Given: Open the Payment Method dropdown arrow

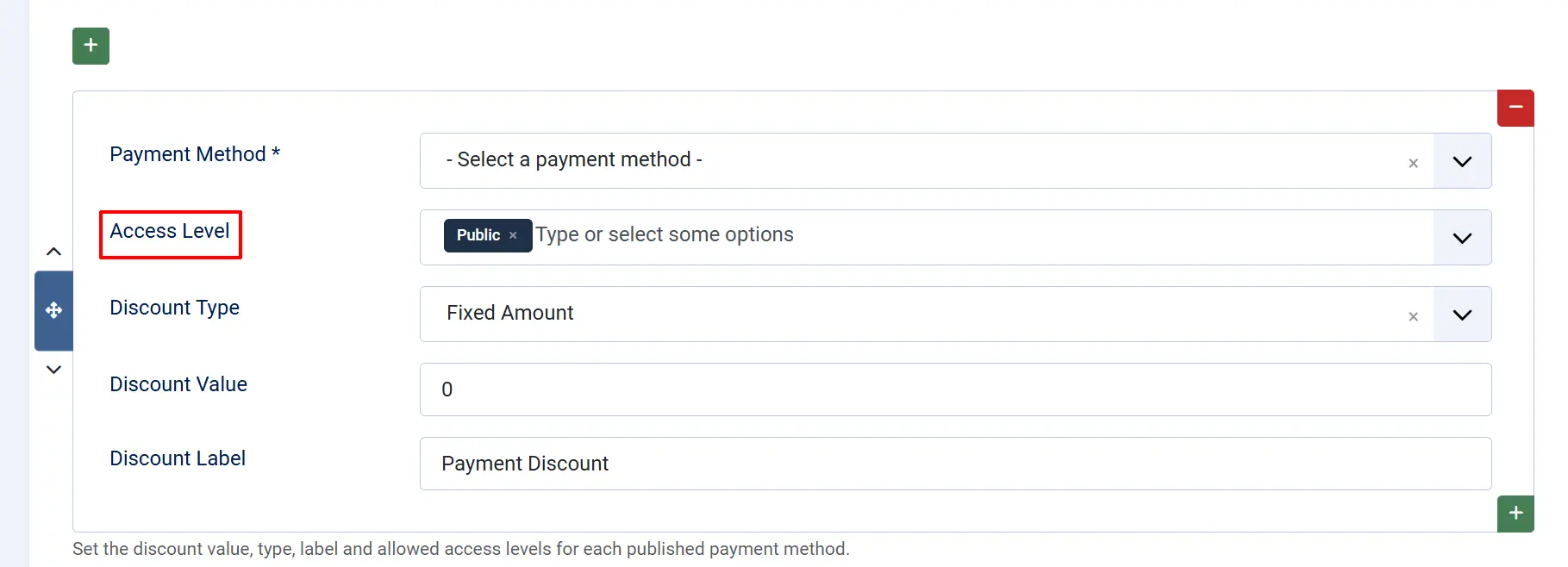Looking at the screenshot, I should pyautogui.click(x=1462, y=161).
